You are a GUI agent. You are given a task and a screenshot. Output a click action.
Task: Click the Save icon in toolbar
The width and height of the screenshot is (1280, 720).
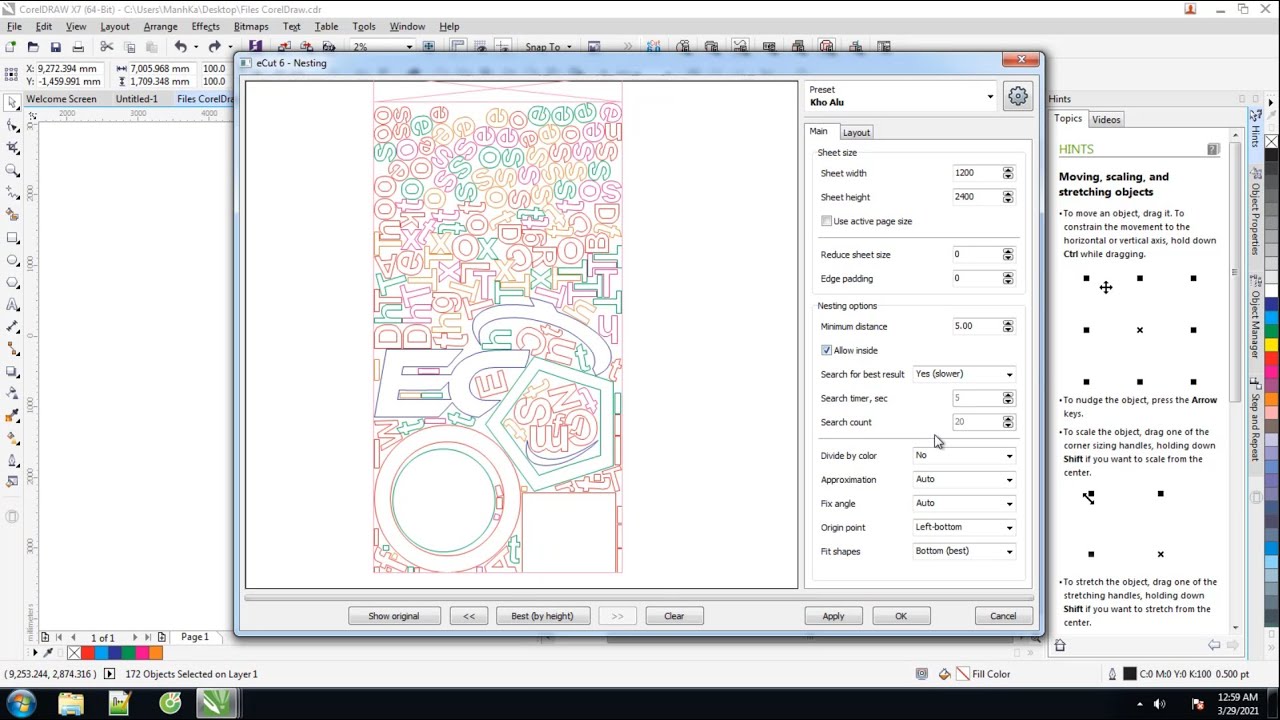coord(55,47)
